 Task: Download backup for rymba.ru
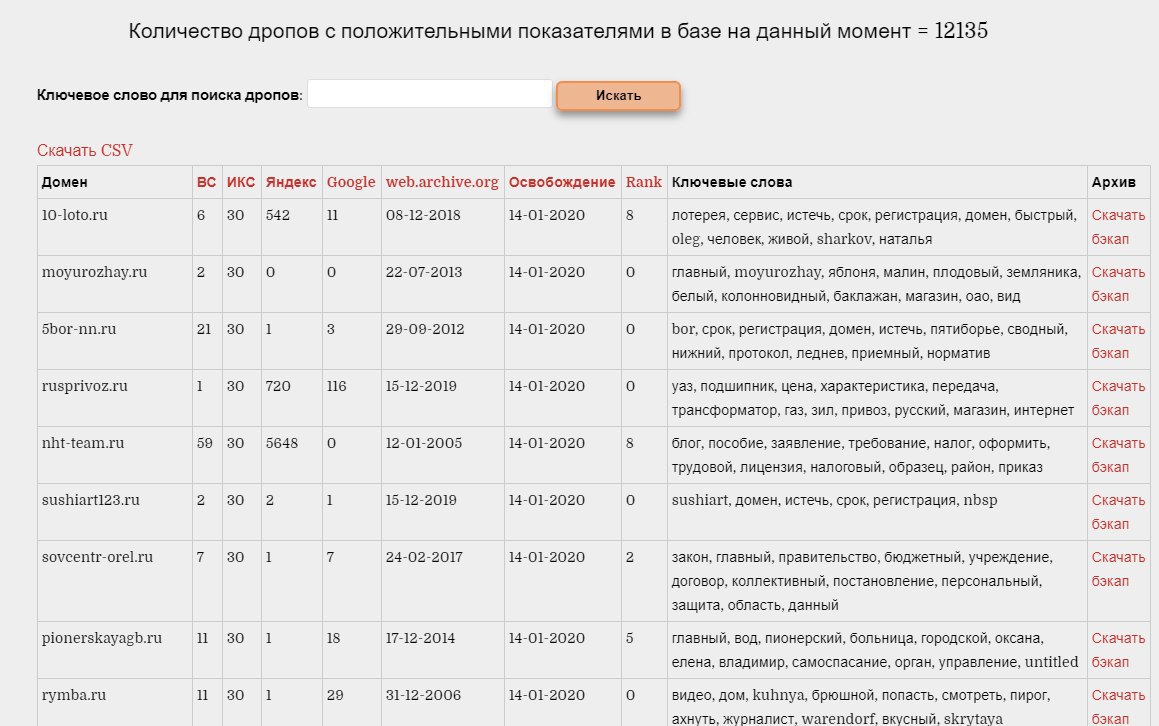pos(1118,707)
